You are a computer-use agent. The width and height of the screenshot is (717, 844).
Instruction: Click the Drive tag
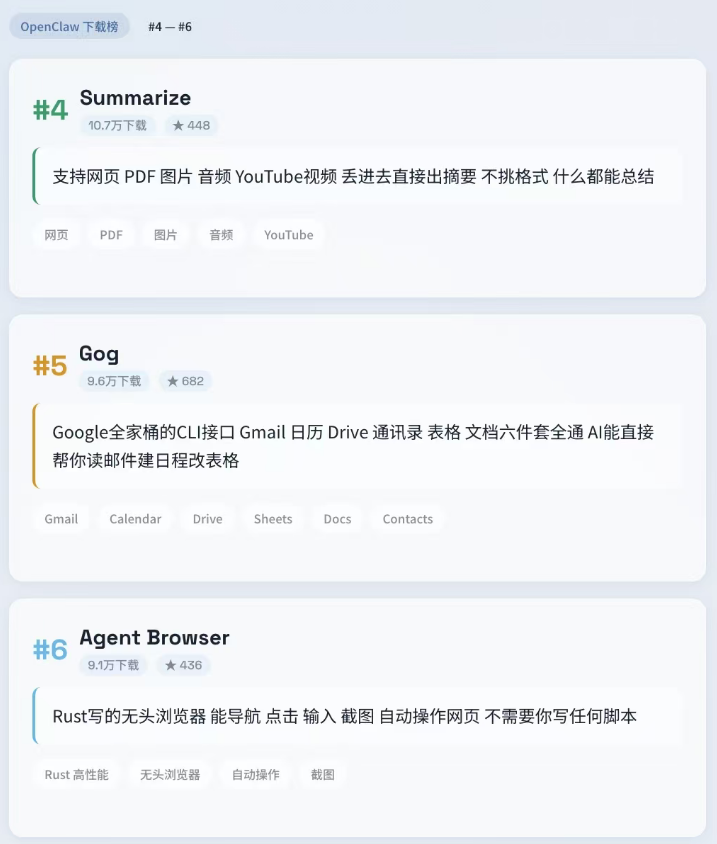[x=208, y=519]
